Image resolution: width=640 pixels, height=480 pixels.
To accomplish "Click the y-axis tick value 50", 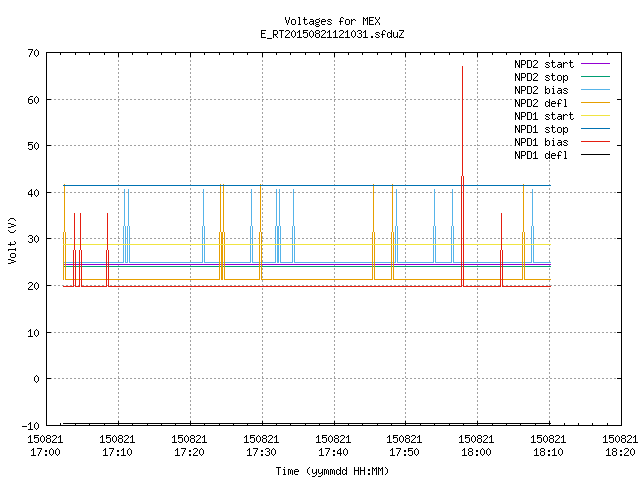I will (x=34, y=146).
